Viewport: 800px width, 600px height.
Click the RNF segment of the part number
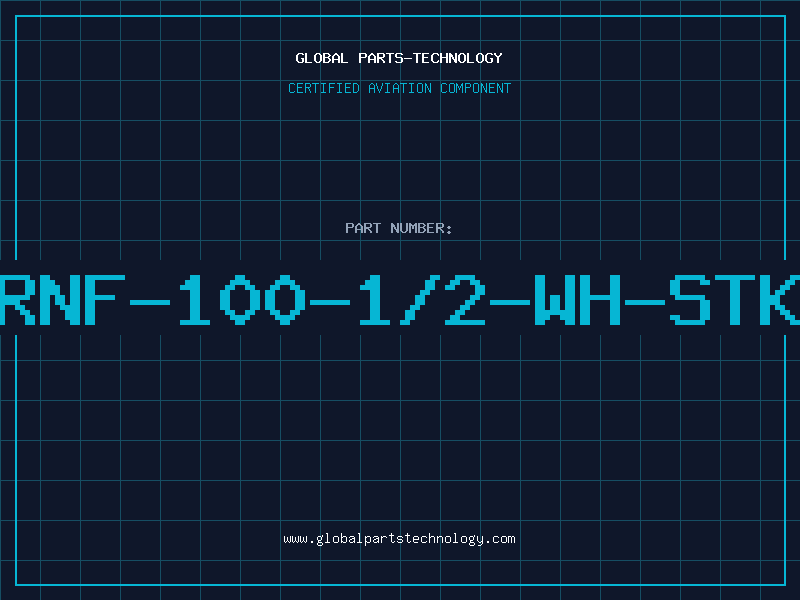tap(62, 299)
